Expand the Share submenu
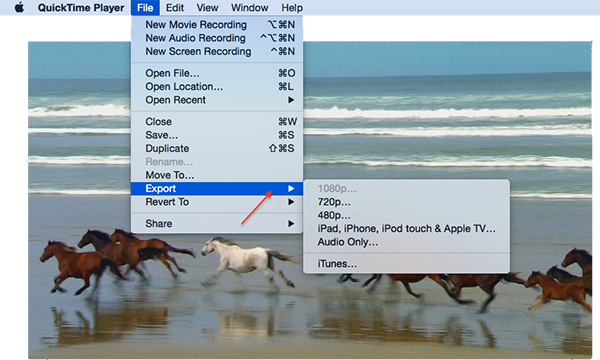 [x=217, y=223]
